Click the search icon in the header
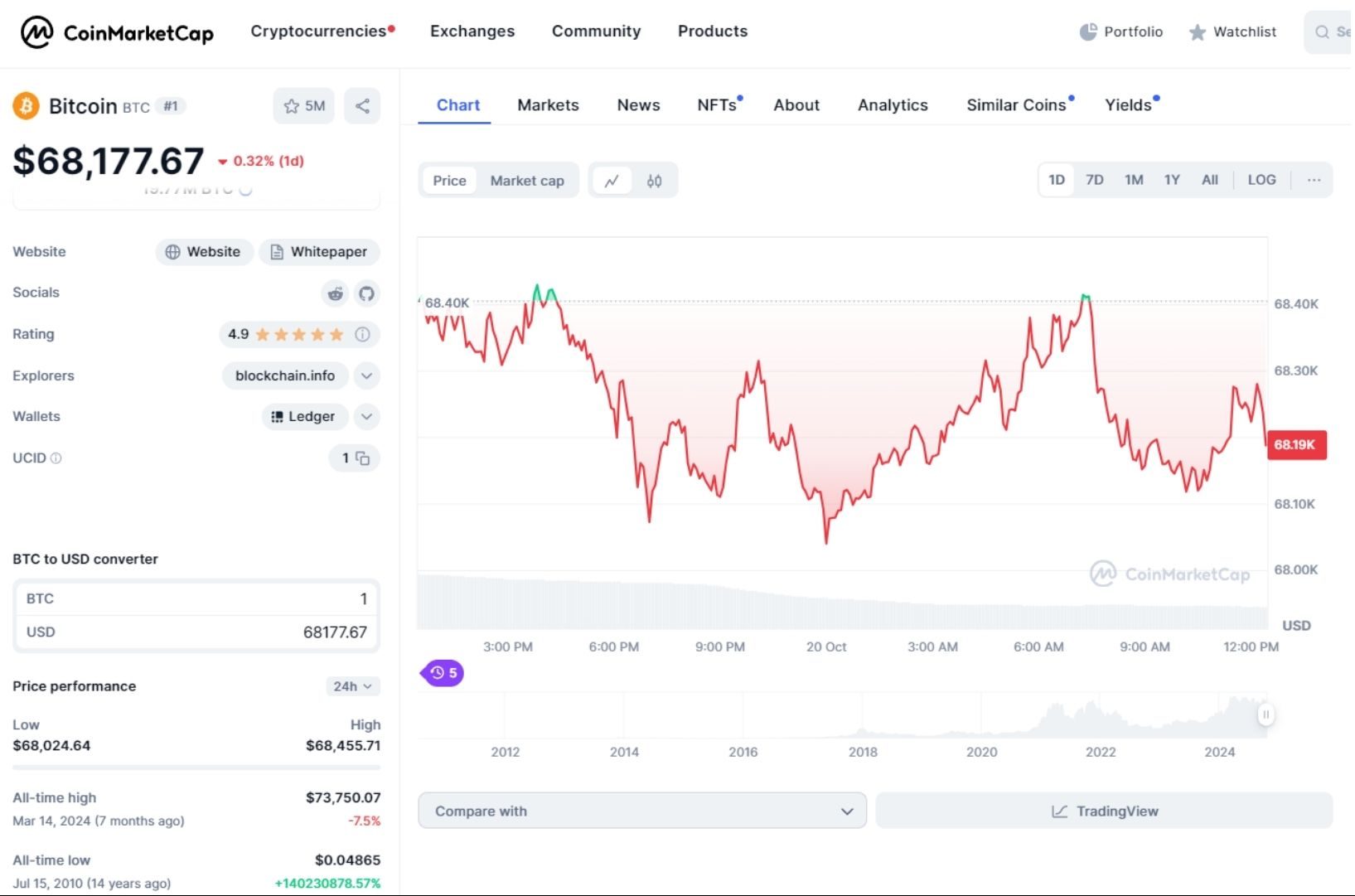Screen dimensions: 1355x896 tap(1324, 31)
